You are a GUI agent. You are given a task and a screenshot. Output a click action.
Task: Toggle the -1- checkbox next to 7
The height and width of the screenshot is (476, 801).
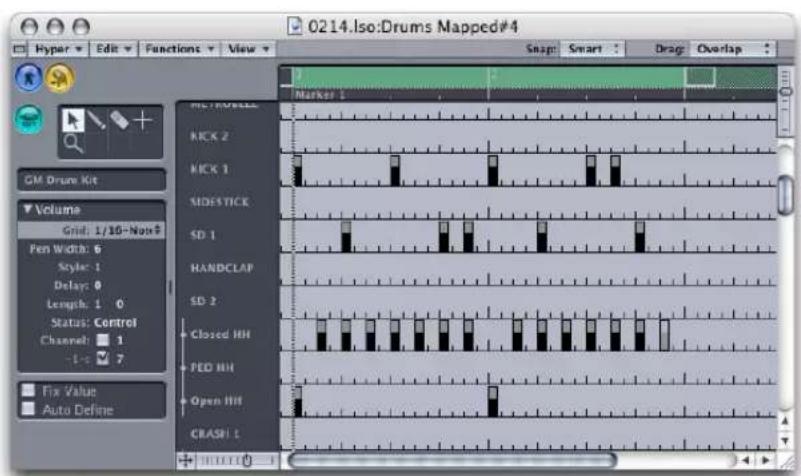coord(103,359)
